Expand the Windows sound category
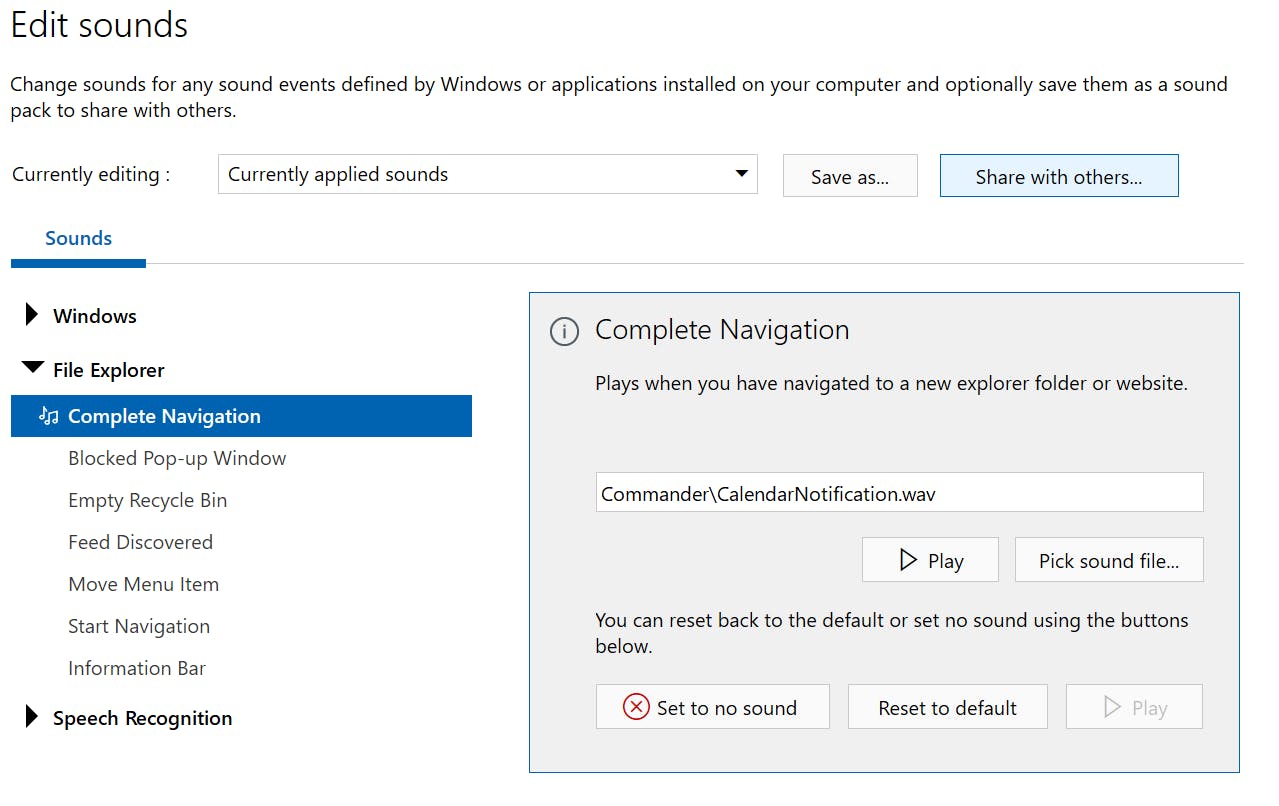The height and width of the screenshot is (806, 1279). tap(32, 316)
